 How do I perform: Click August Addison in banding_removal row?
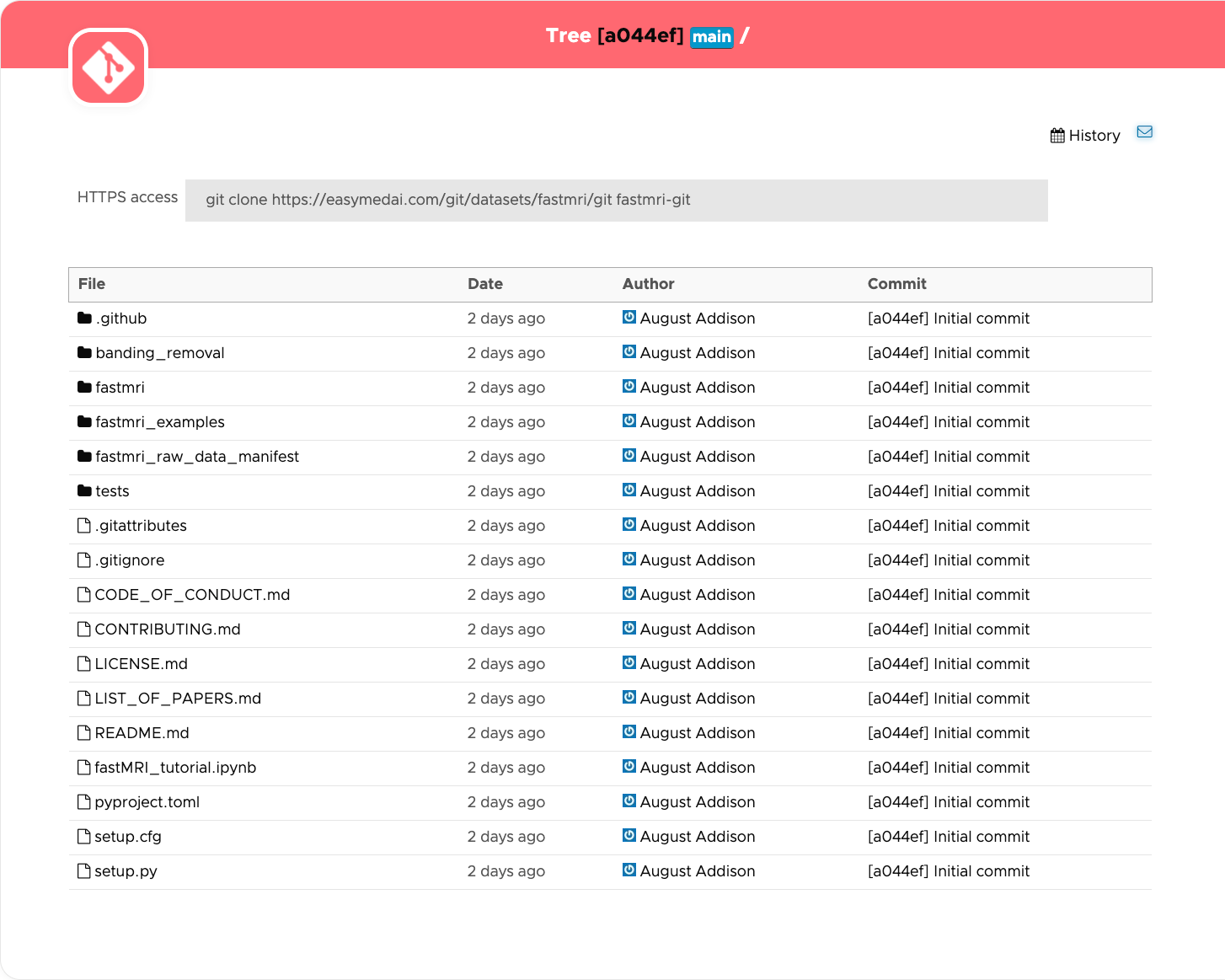point(698,353)
